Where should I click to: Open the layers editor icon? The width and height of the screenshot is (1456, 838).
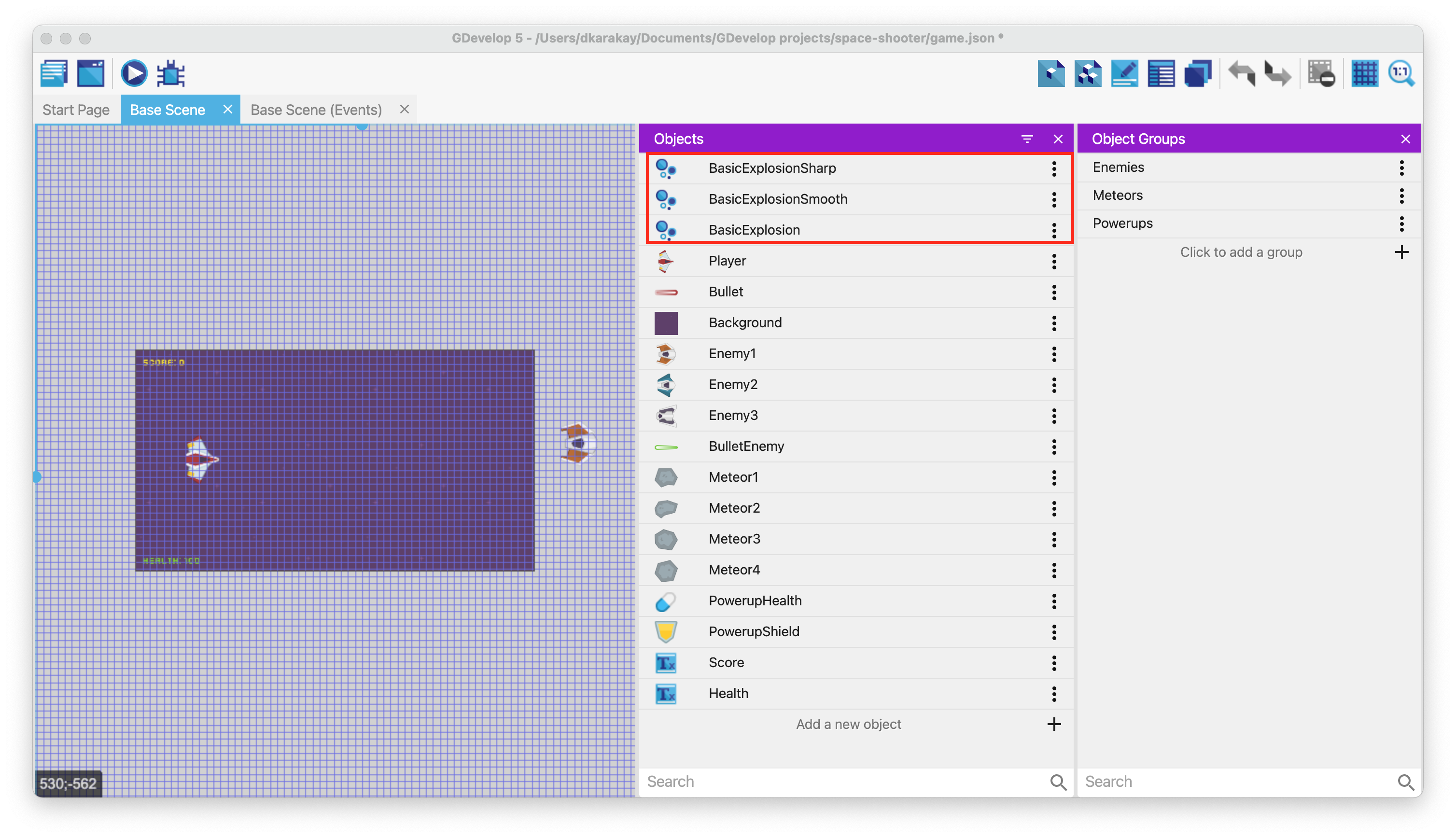pos(1198,74)
